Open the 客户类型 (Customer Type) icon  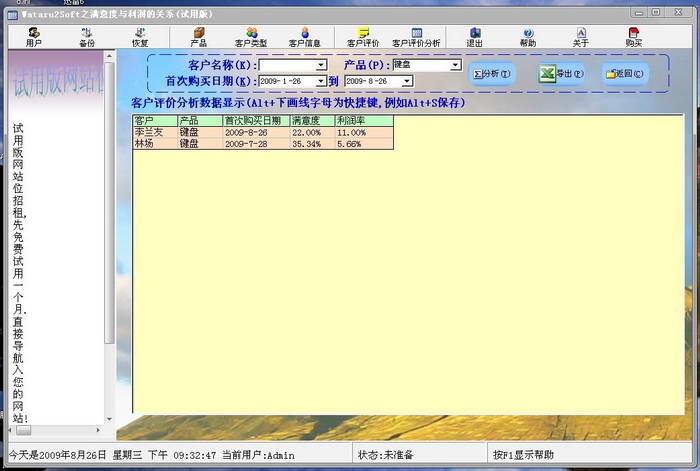pos(251,37)
